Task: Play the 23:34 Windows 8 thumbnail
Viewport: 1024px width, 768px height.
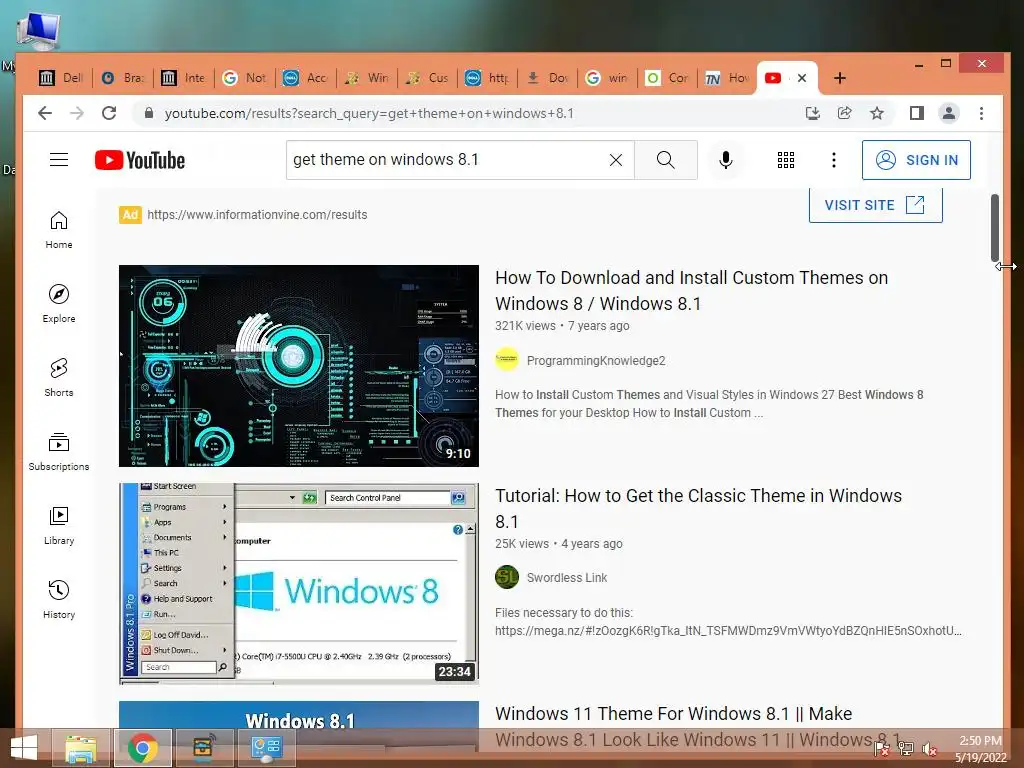Action: pyautogui.click(x=298, y=583)
